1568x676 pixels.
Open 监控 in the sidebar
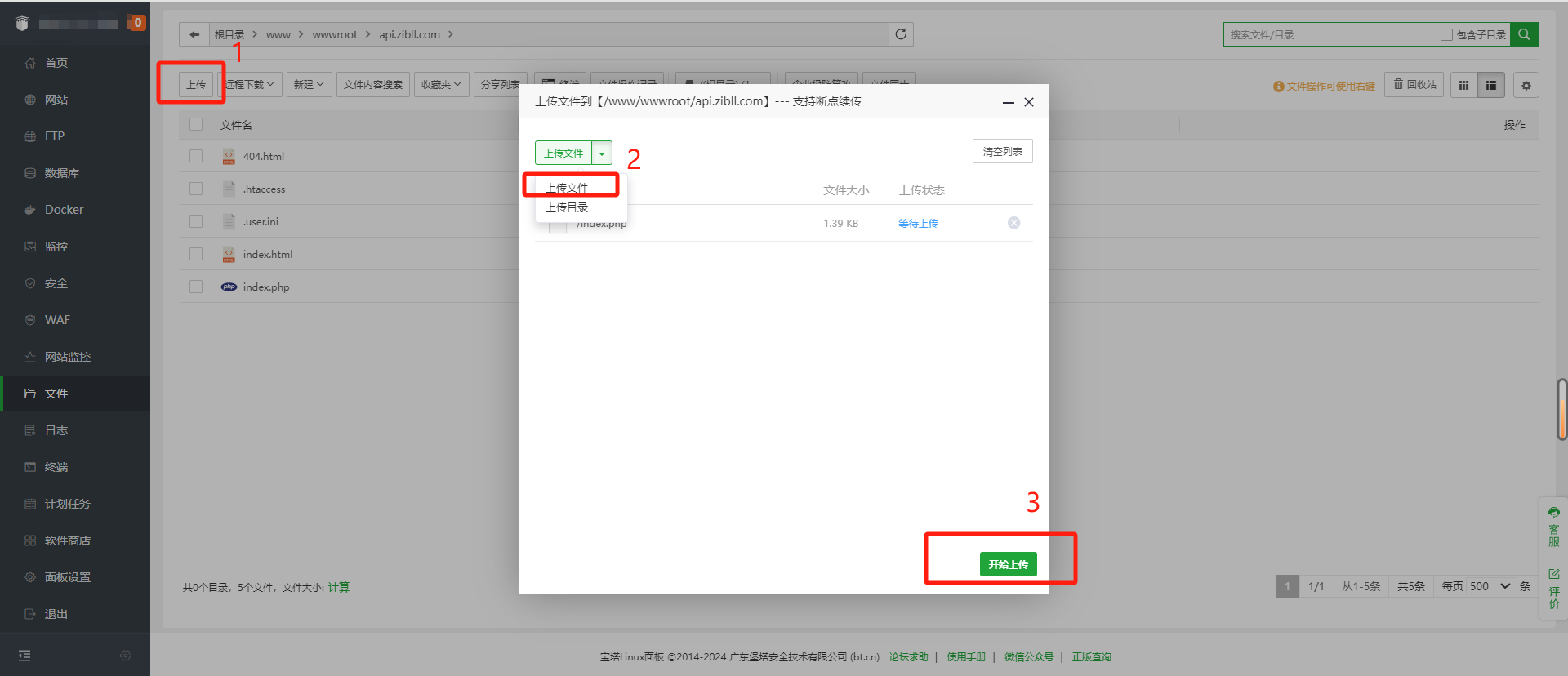[x=56, y=247]
